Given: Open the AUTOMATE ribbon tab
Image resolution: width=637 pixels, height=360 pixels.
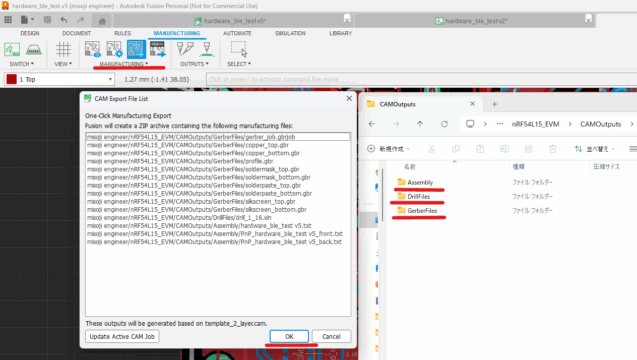Looking at the screenshot, I should (237, 33).
